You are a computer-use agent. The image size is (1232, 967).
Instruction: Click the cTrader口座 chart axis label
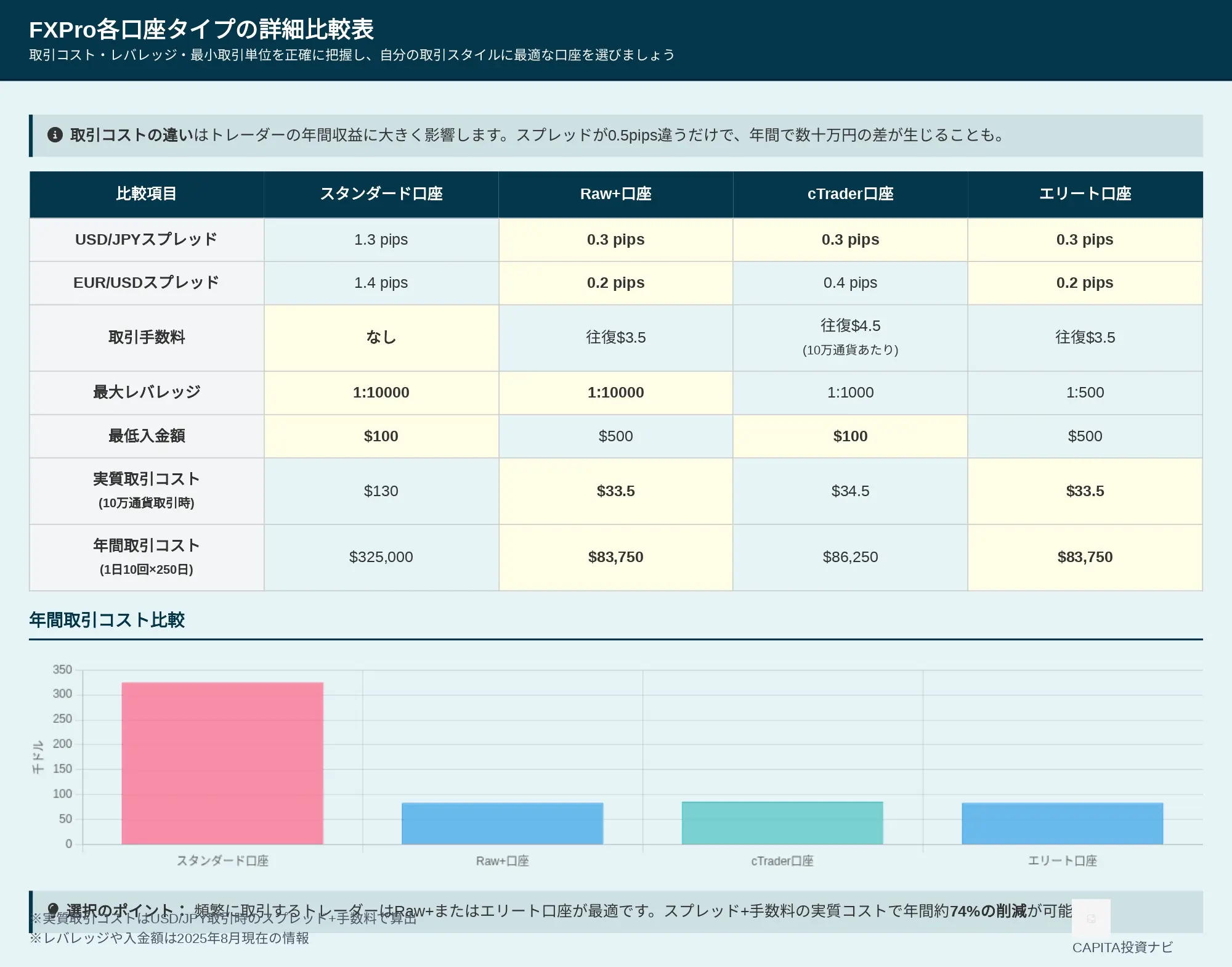(x=782, y=861)
